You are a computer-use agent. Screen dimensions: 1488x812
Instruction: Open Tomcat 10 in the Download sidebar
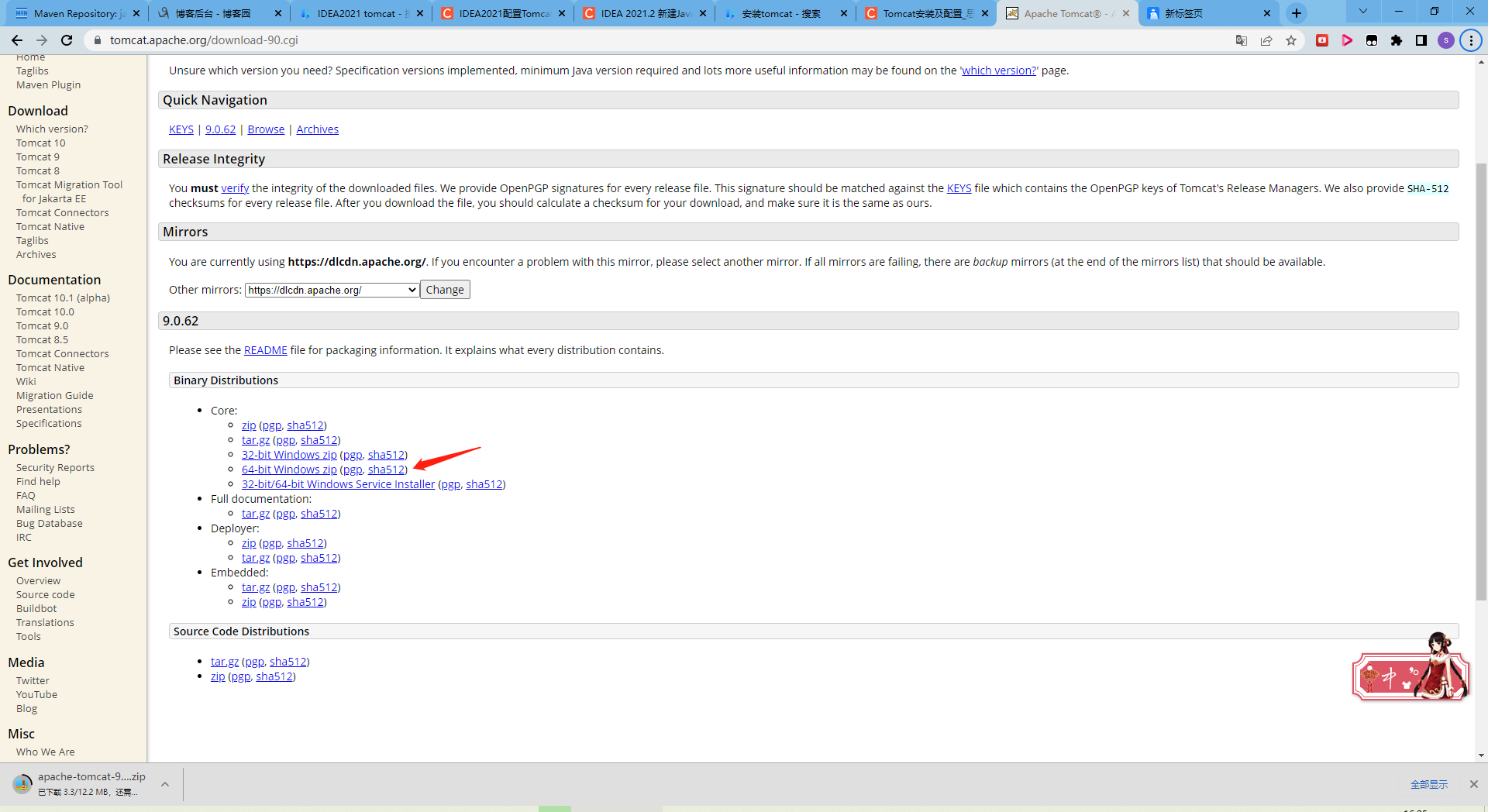coord(41,143)
